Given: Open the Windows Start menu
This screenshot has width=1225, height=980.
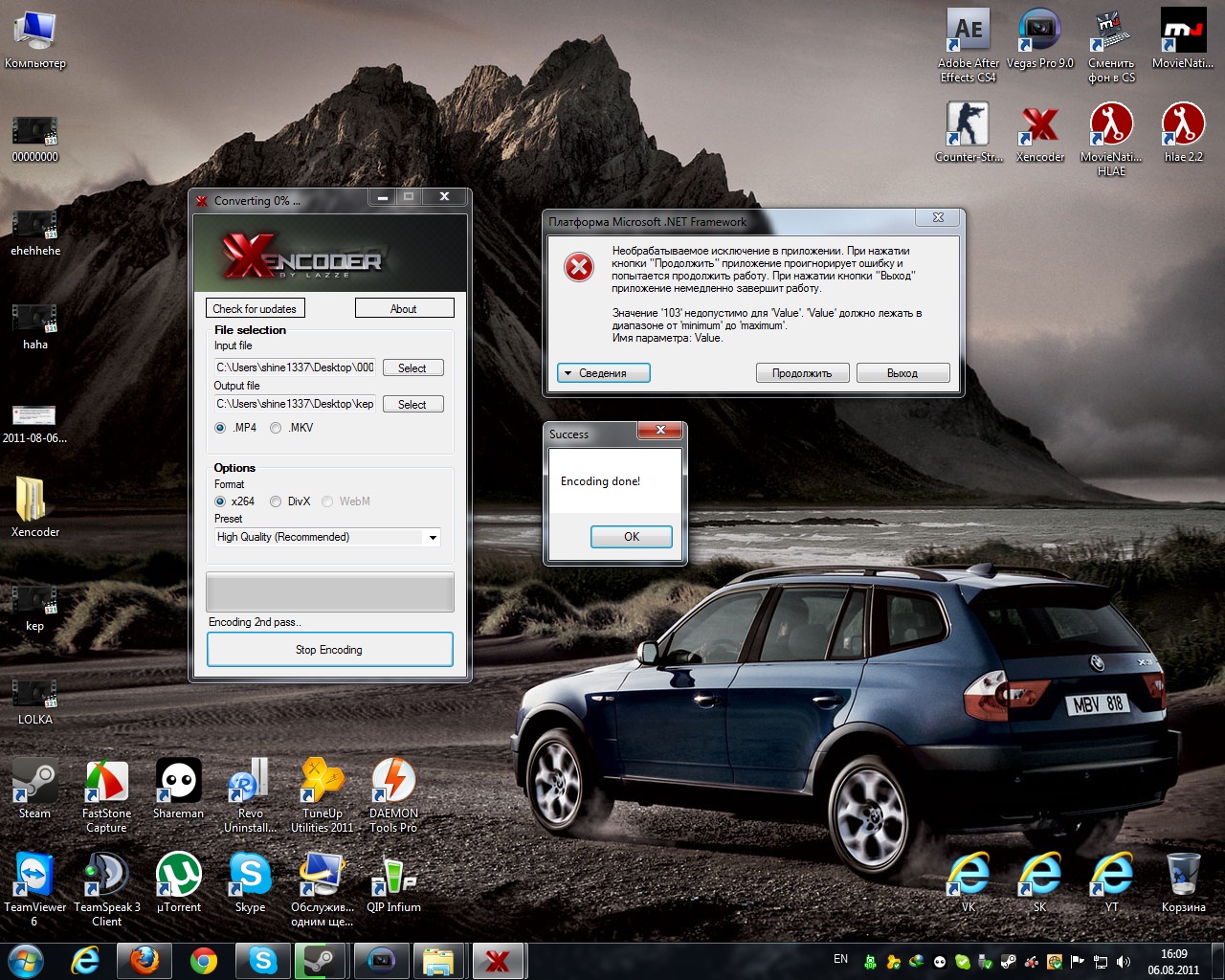Looking at the screenshot, I should (x=26, y=960).
